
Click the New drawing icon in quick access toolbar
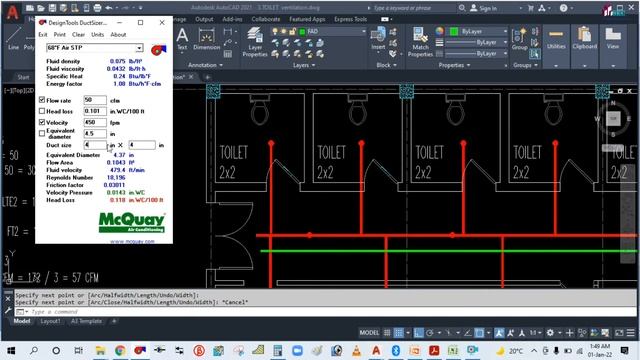point(30,8)
